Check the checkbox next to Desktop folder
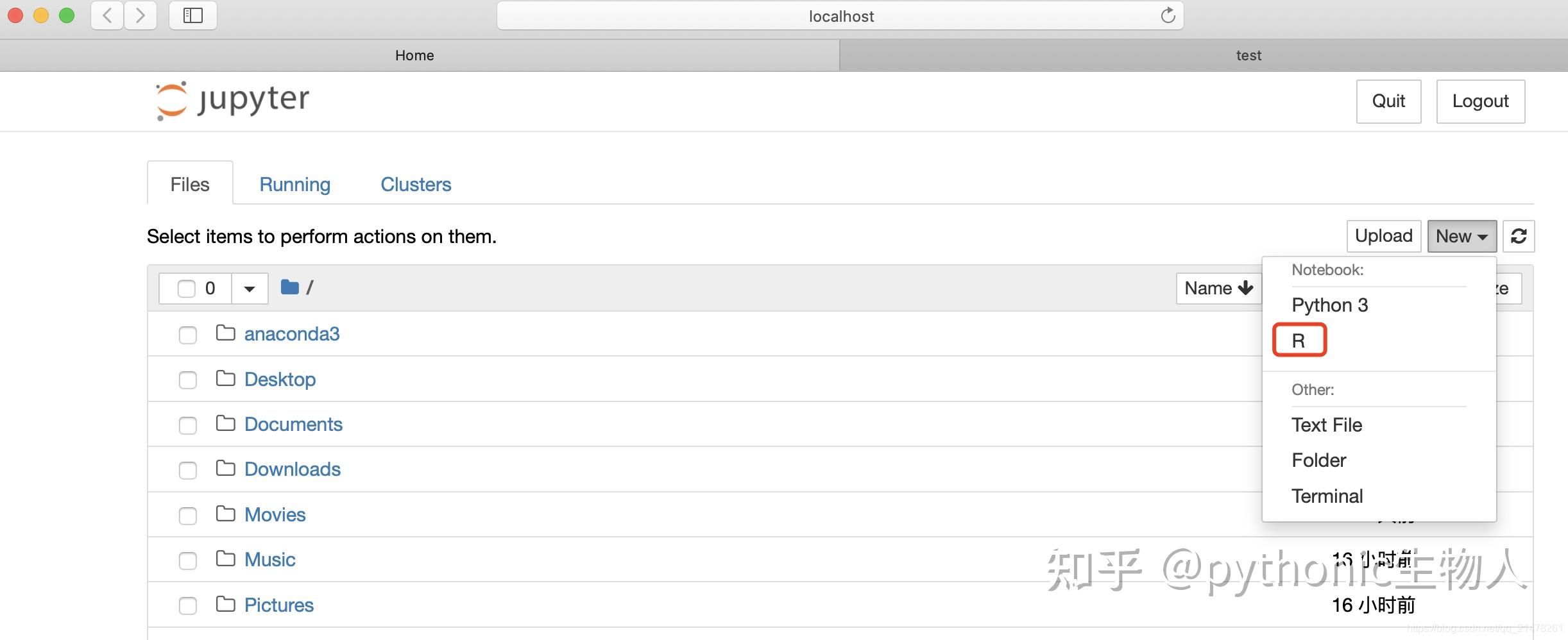1568x640 pixels. tap(187, 380)
